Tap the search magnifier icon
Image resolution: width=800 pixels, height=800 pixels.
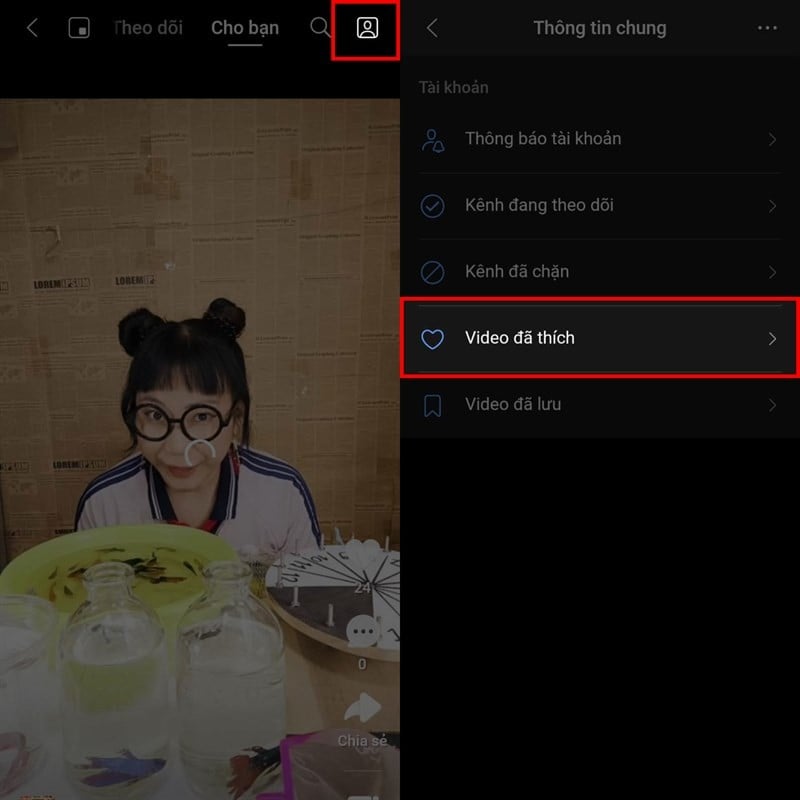point(320,28)
